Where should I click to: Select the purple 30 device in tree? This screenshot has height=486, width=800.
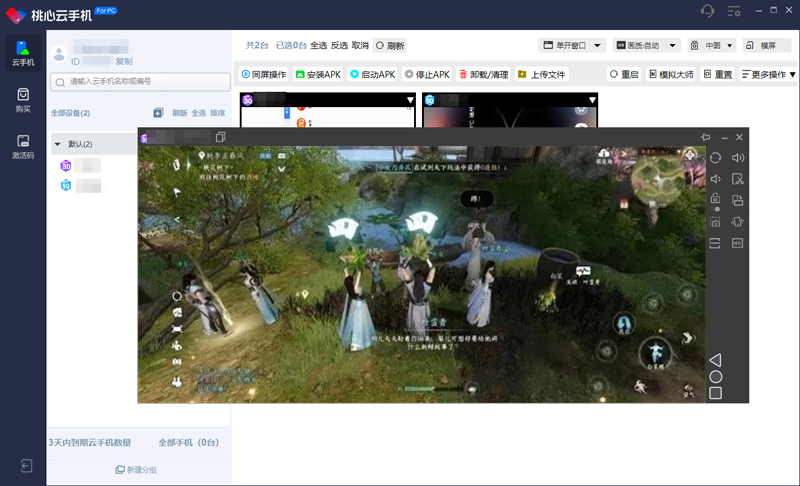81,165
